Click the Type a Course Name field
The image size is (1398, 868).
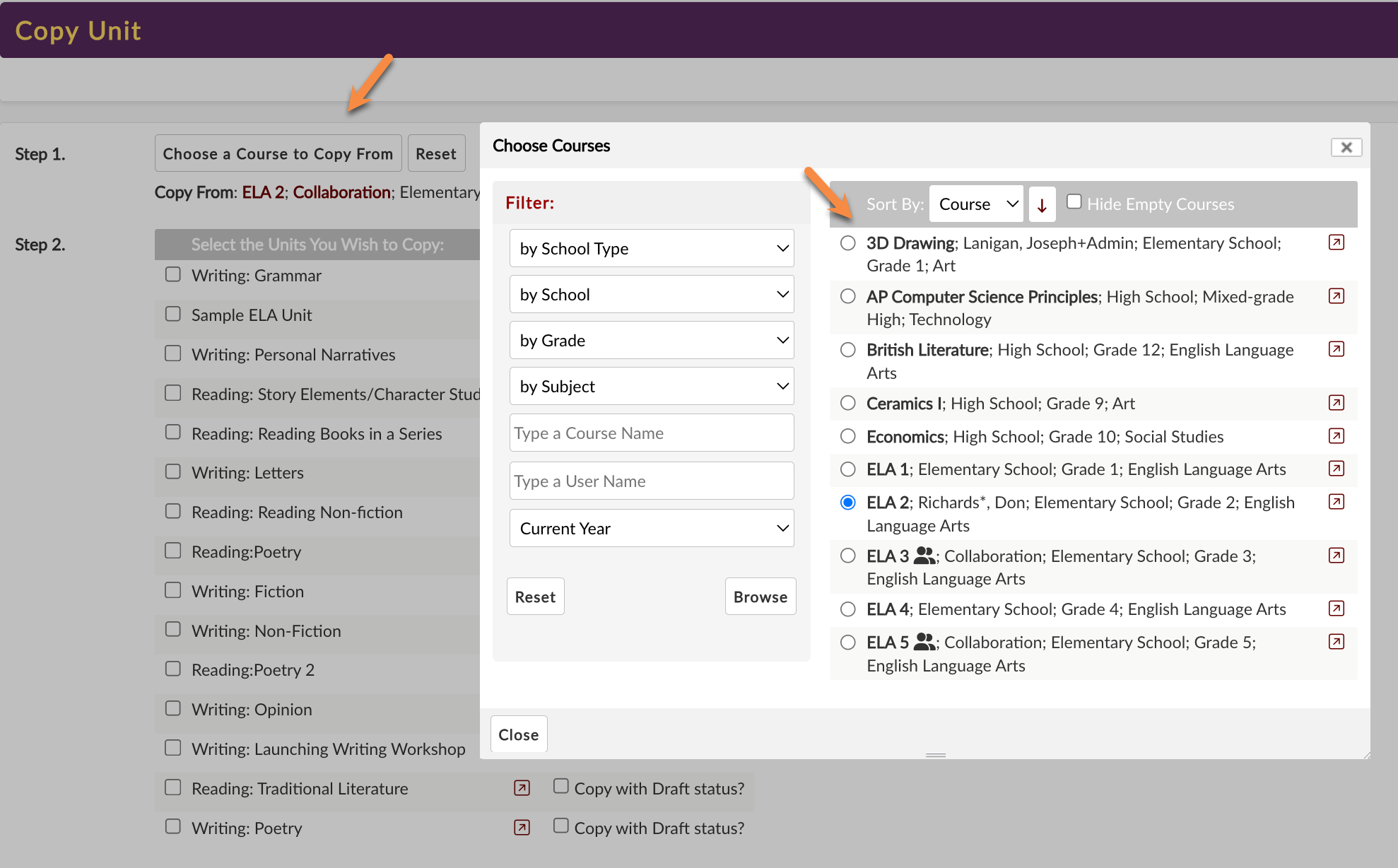tap(651, 433)
